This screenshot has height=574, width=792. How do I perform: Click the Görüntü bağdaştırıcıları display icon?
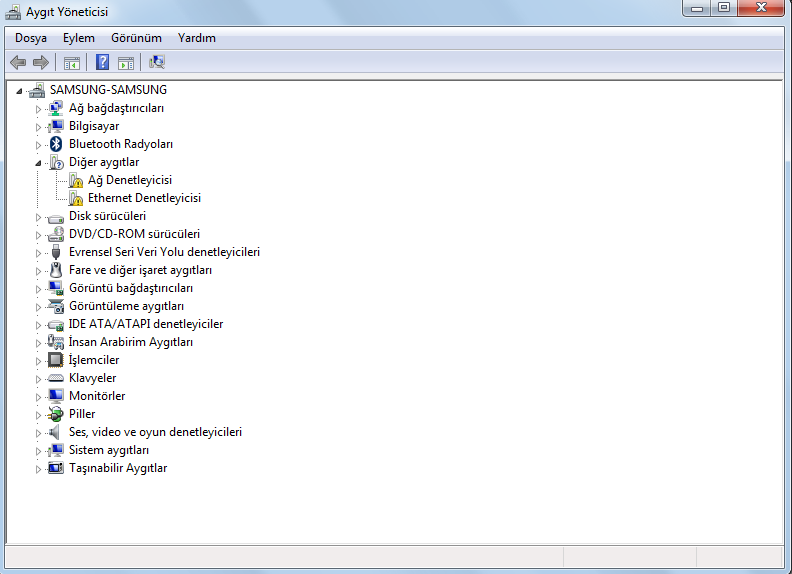(56, 288)
